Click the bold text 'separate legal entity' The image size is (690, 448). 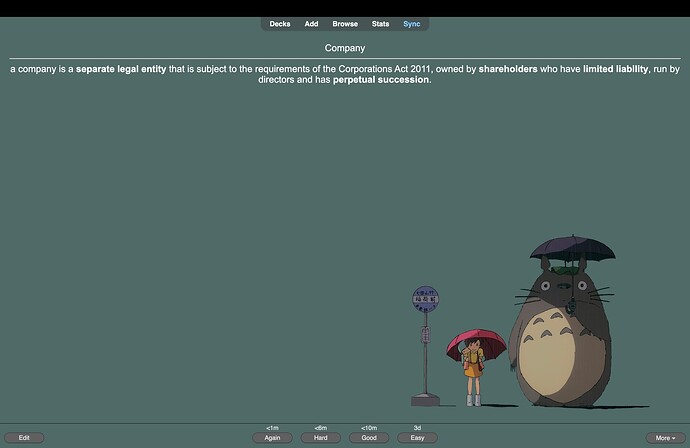pyautogui.click(x=121, y=69)
